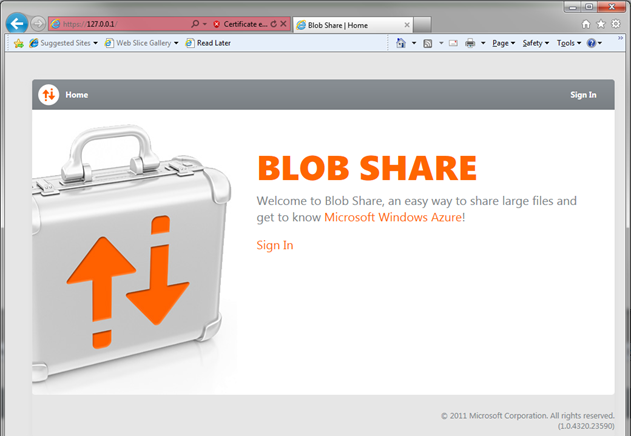
Task: Click the browser Home icon at top right
Action: click(x=586, y=24)
